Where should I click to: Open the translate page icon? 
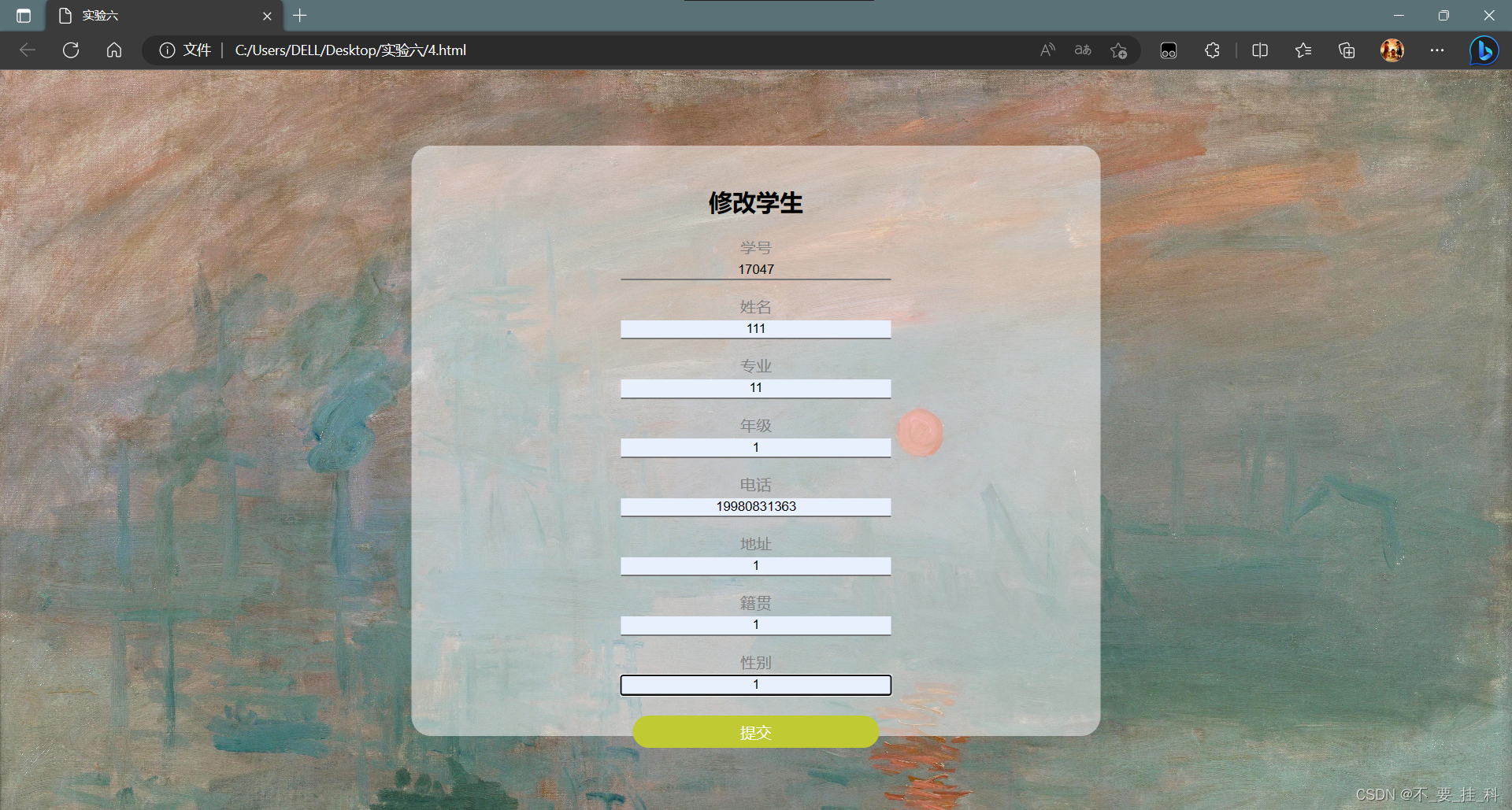[1083, 50]
